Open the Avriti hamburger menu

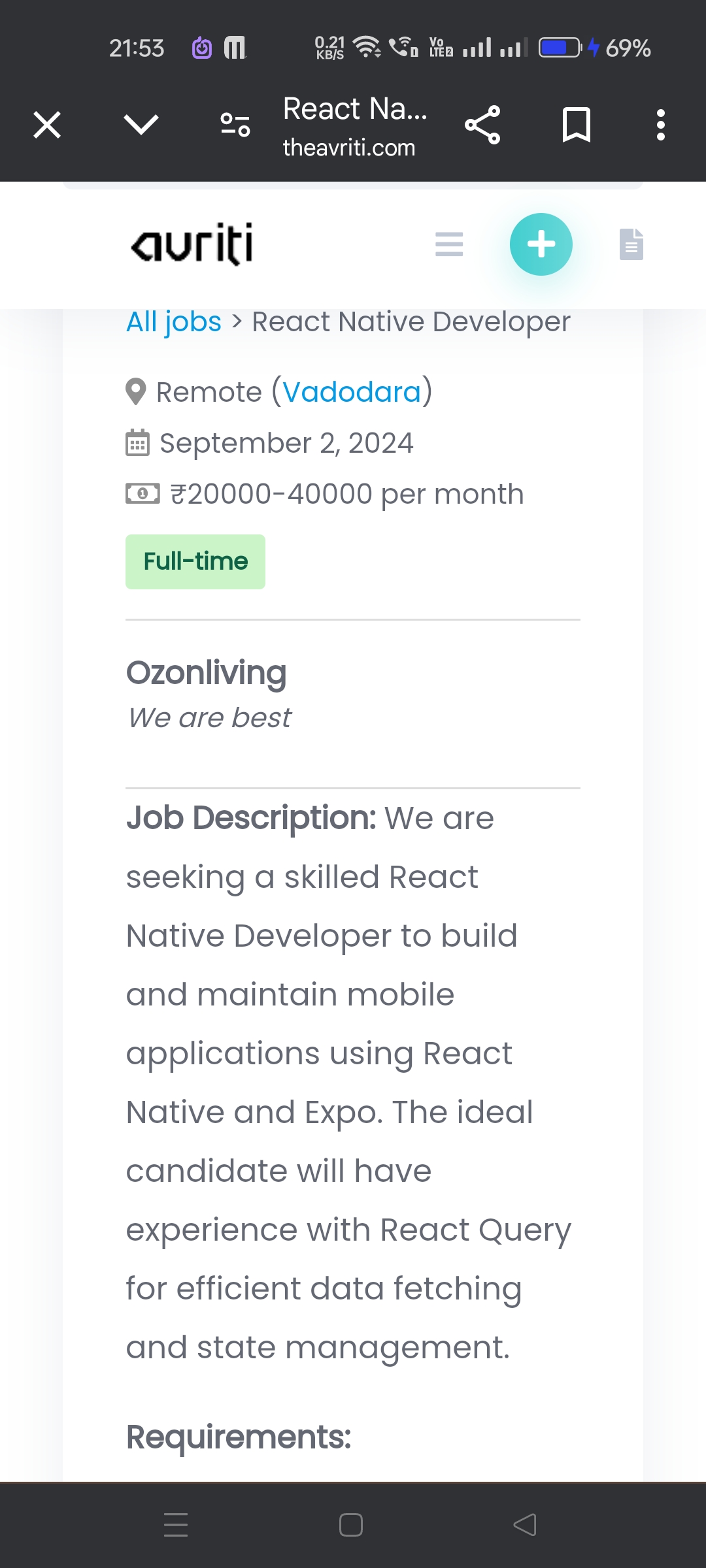[449, 244]
